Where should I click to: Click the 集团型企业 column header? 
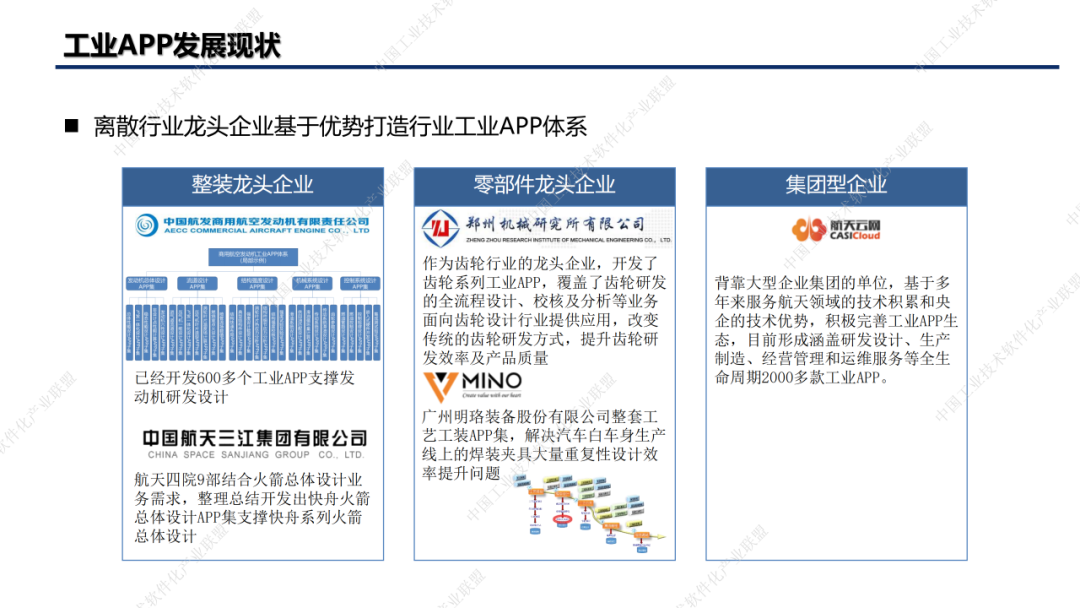836,185
